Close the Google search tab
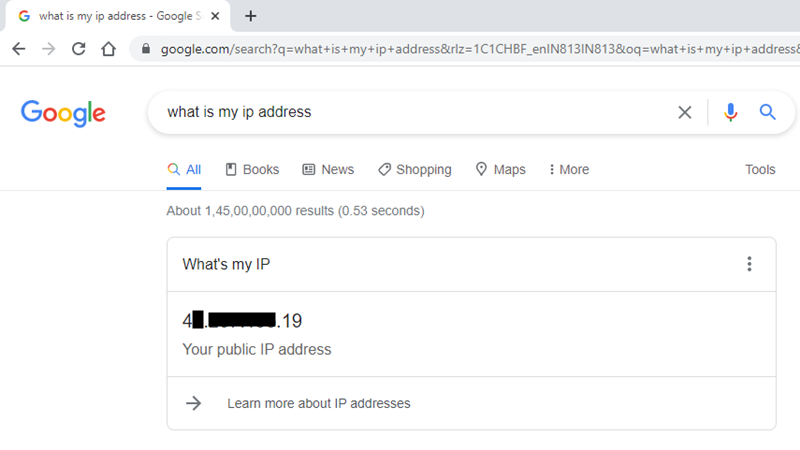 215,16
